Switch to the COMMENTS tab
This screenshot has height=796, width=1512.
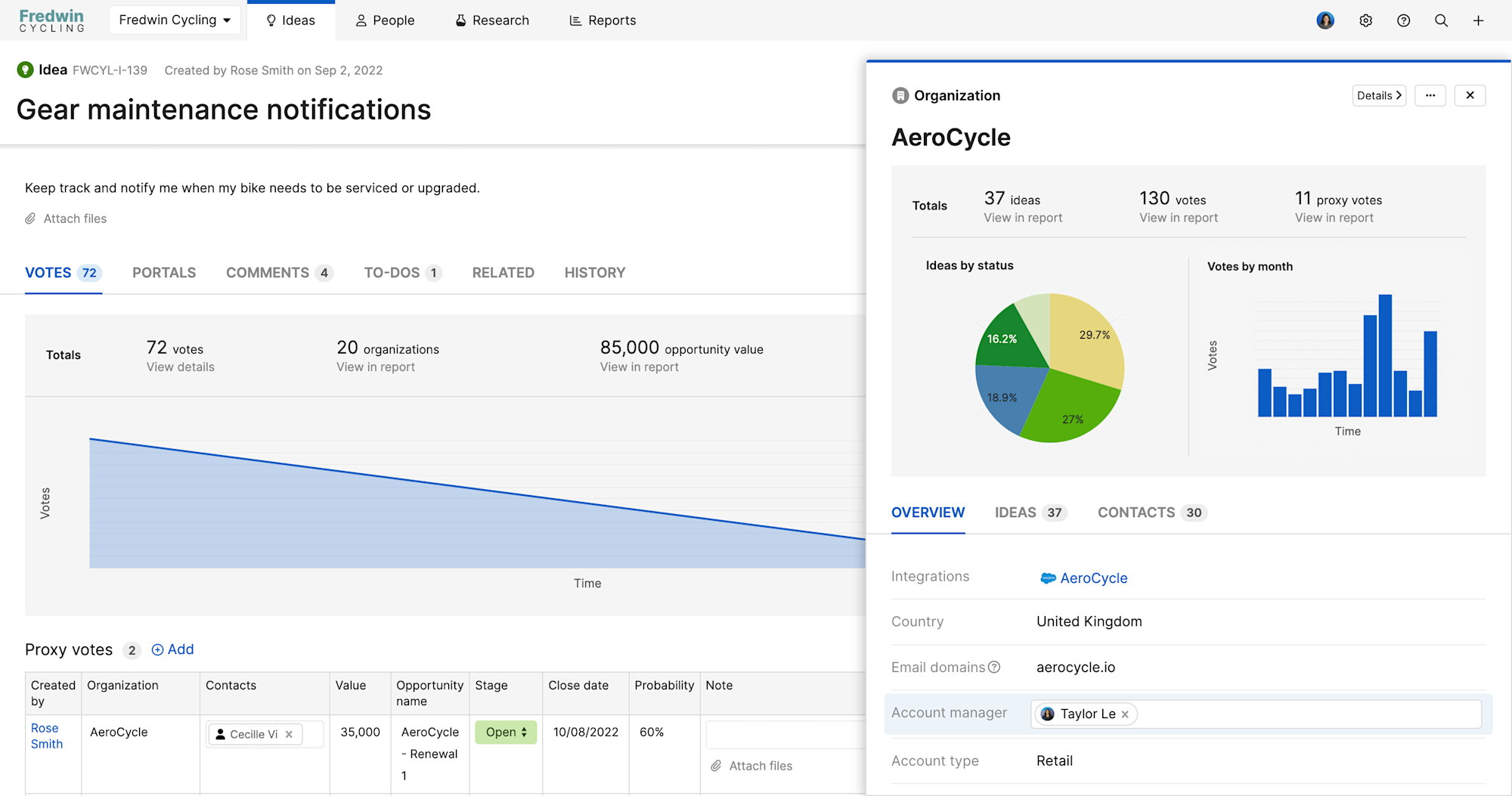268,273
